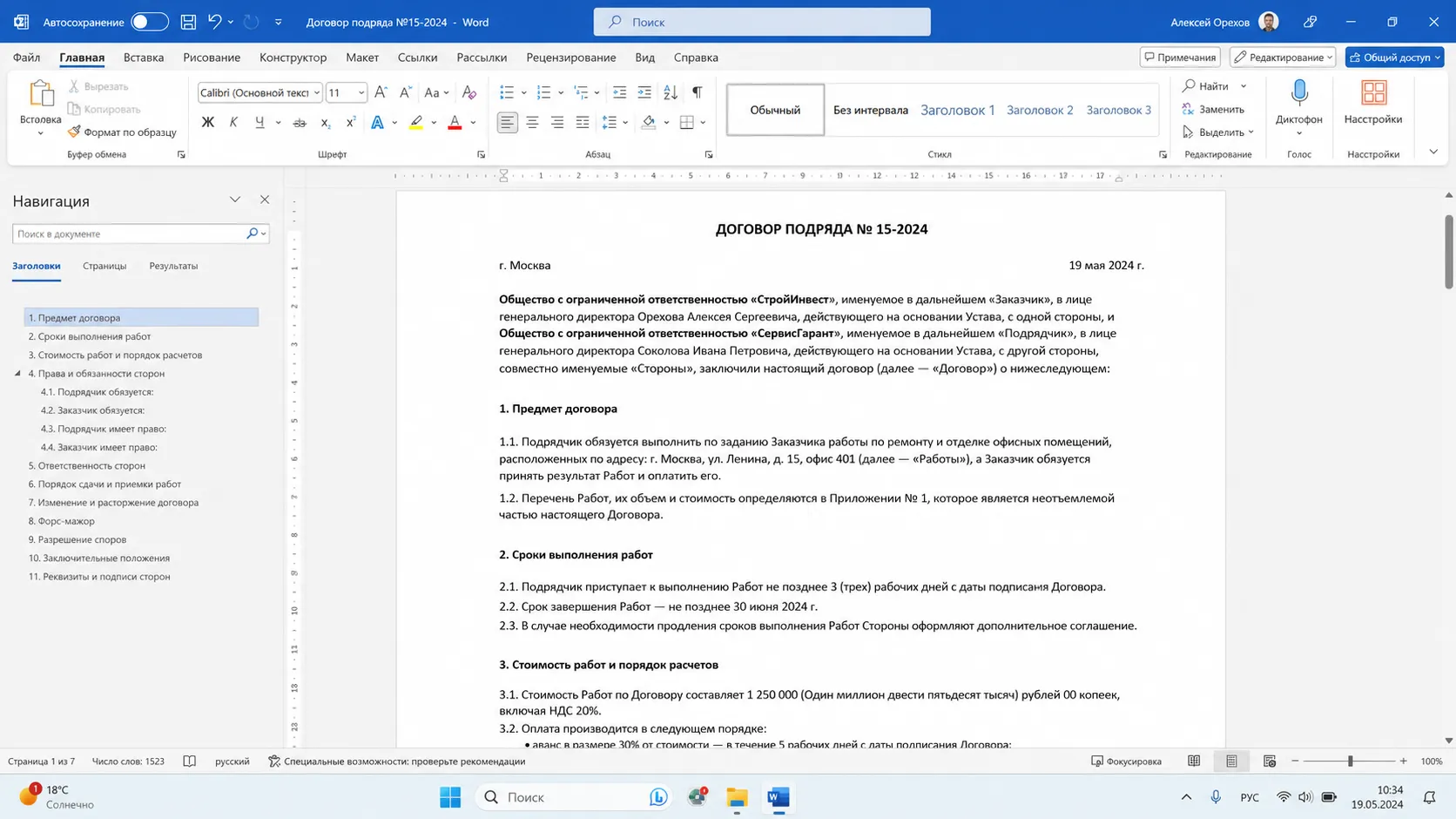The width and height of the screenshot is (1456, 819).
Task: Collapse the '4. Права и обязанности сторон' tree node
Action: 17,374
